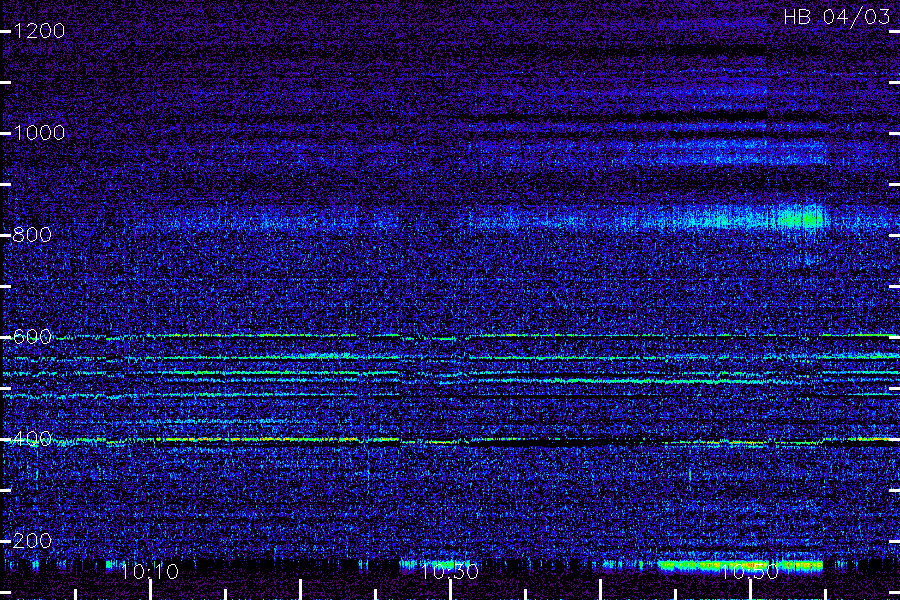Click the 10:30 time axis label
Screen dimensions: 900x600
point(450,571)
